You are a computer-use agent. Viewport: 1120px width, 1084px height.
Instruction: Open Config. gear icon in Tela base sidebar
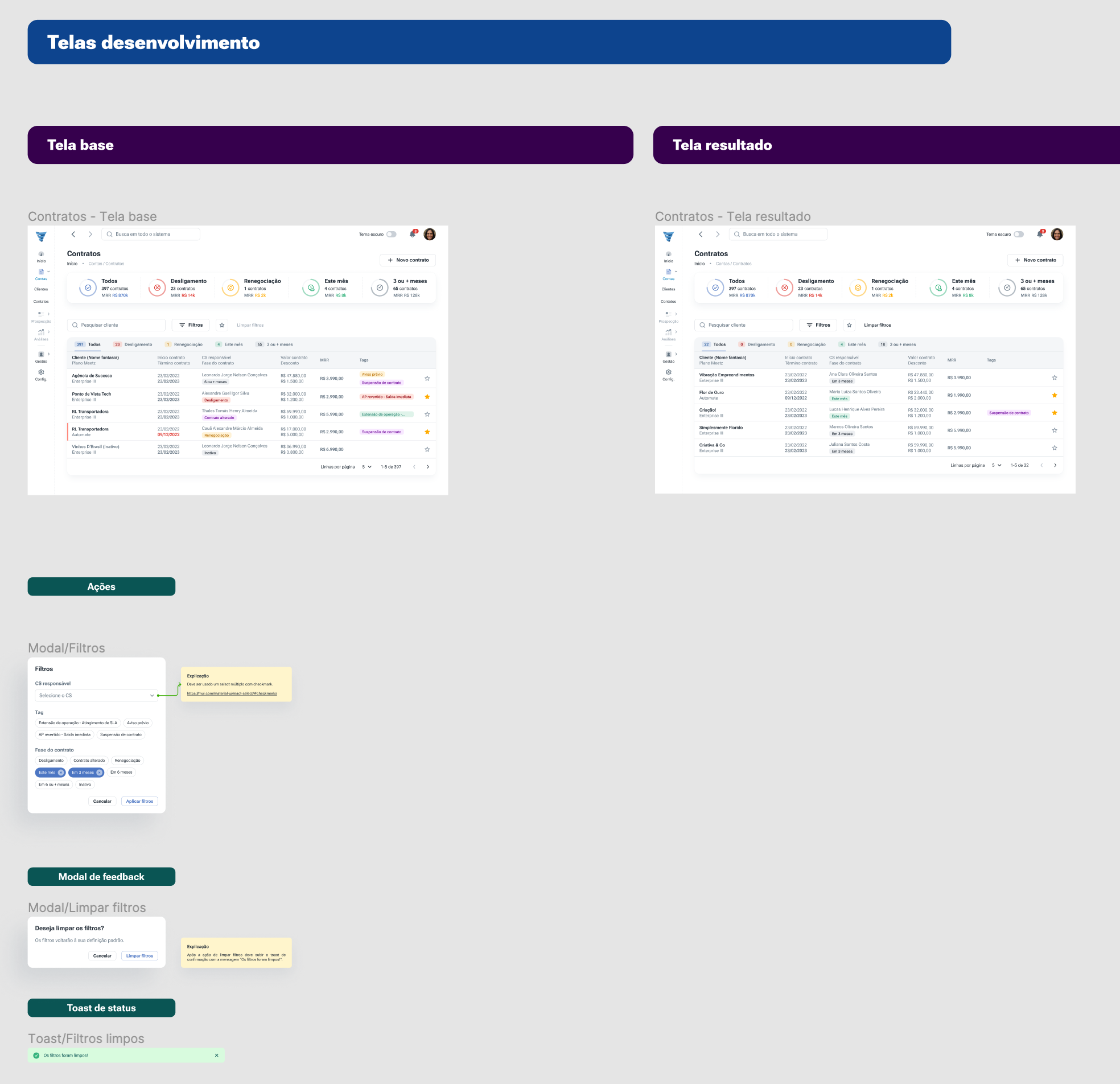pos(40,373)
